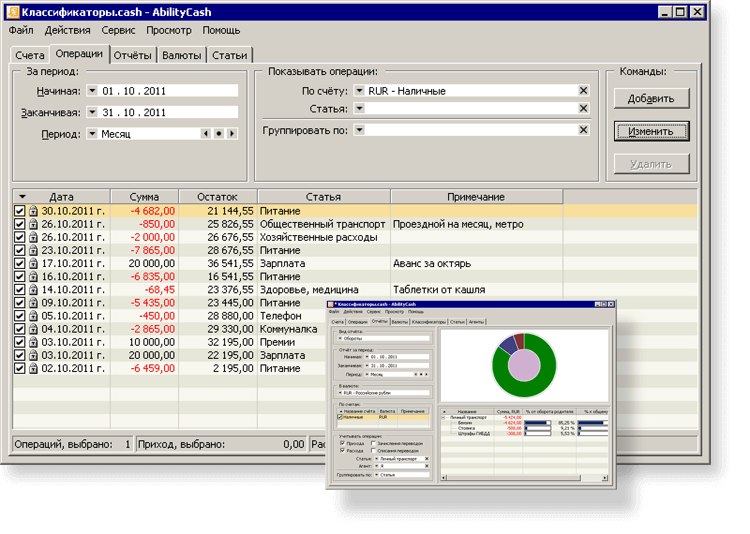Click the Удалить button

651,164
